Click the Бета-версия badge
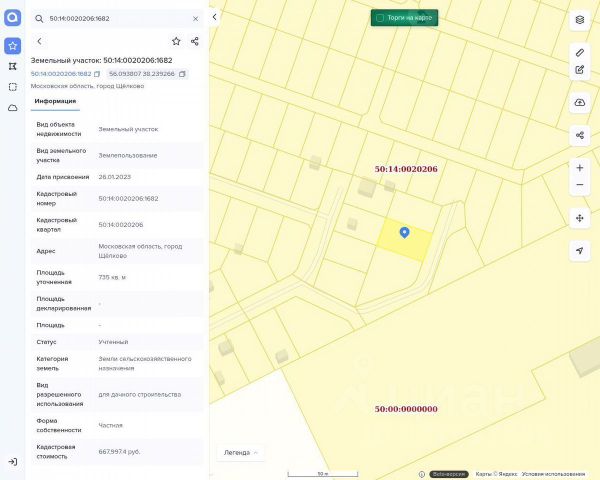 point(449,474)
